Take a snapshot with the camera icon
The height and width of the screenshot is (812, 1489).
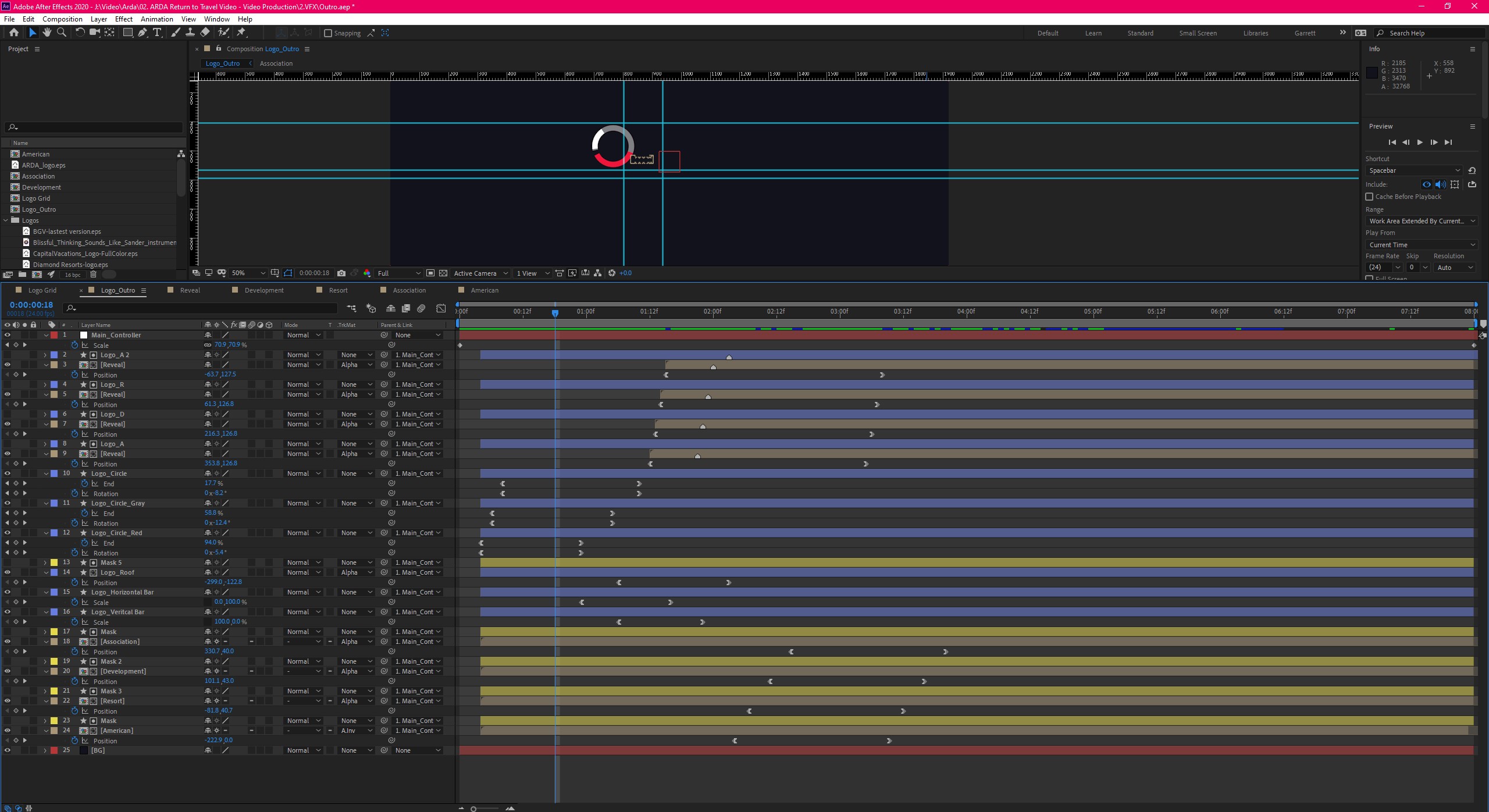pyautogui.click(x=341, y=273)
